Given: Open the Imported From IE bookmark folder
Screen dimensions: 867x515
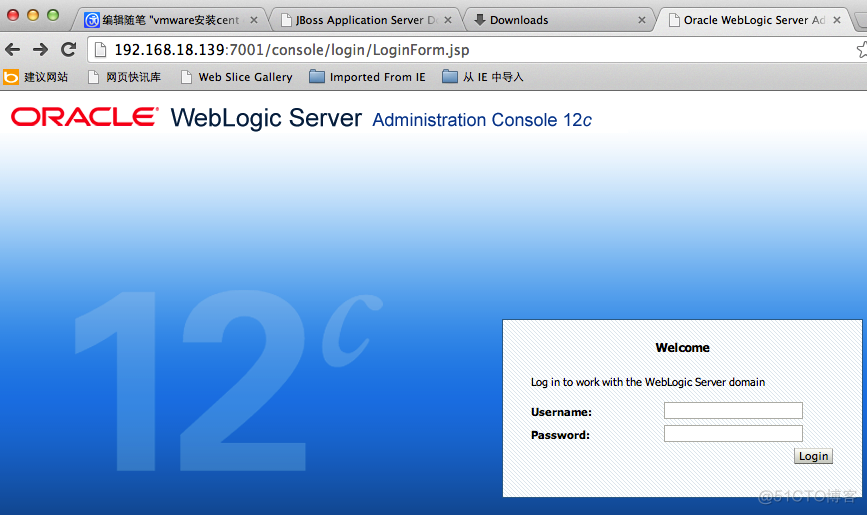Looking at the screenshot, I should [367, 77].
